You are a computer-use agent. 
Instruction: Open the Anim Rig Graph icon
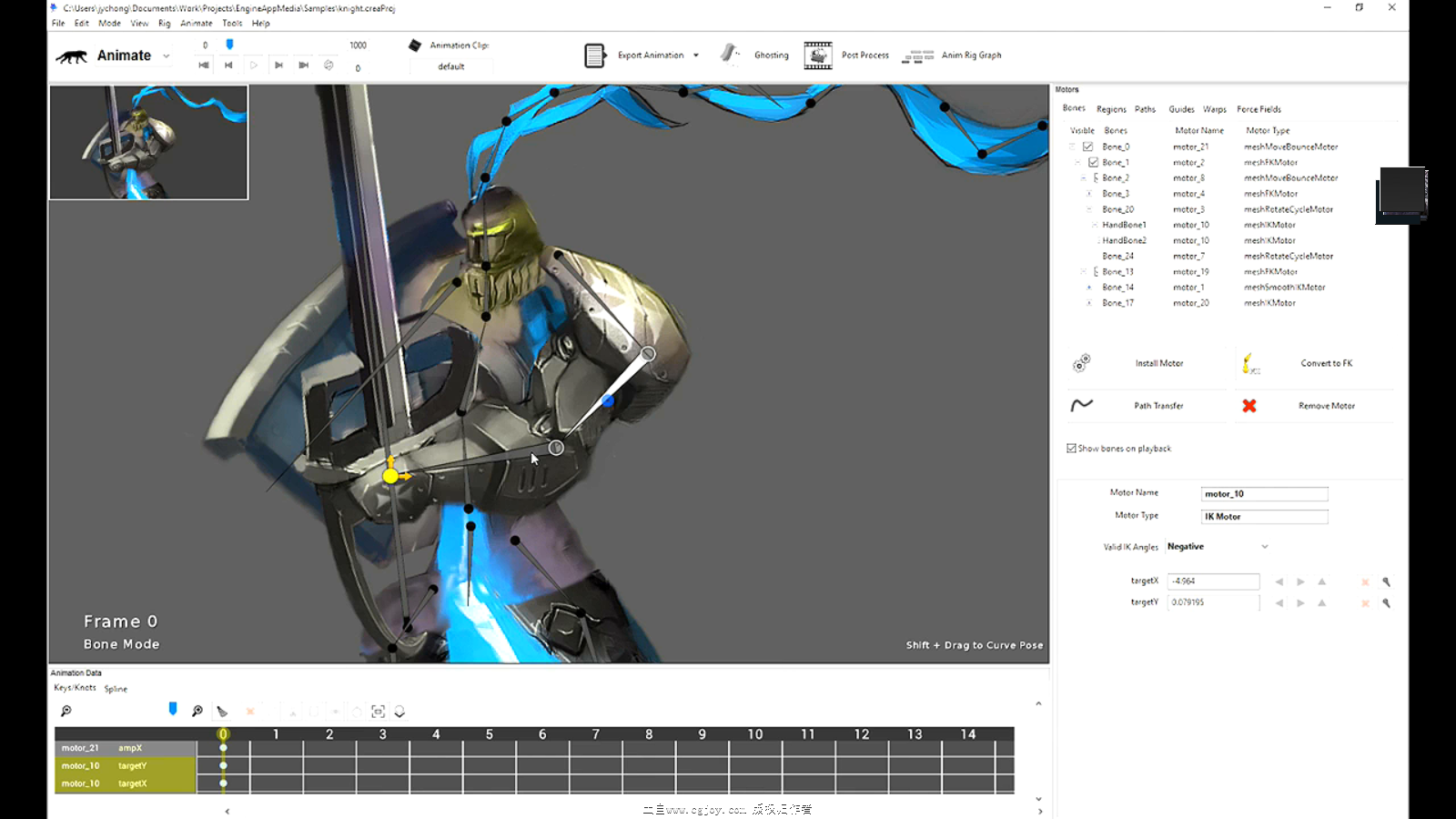coord(918,56)
